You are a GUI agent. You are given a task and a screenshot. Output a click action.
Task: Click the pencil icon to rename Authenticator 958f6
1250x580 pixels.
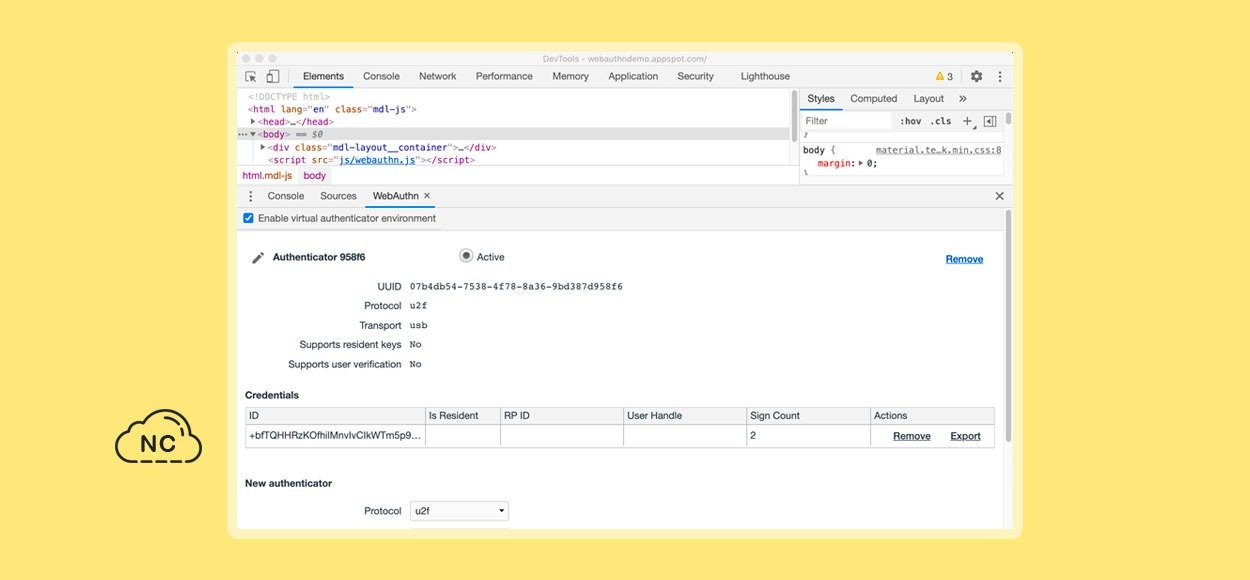[258, 258]
